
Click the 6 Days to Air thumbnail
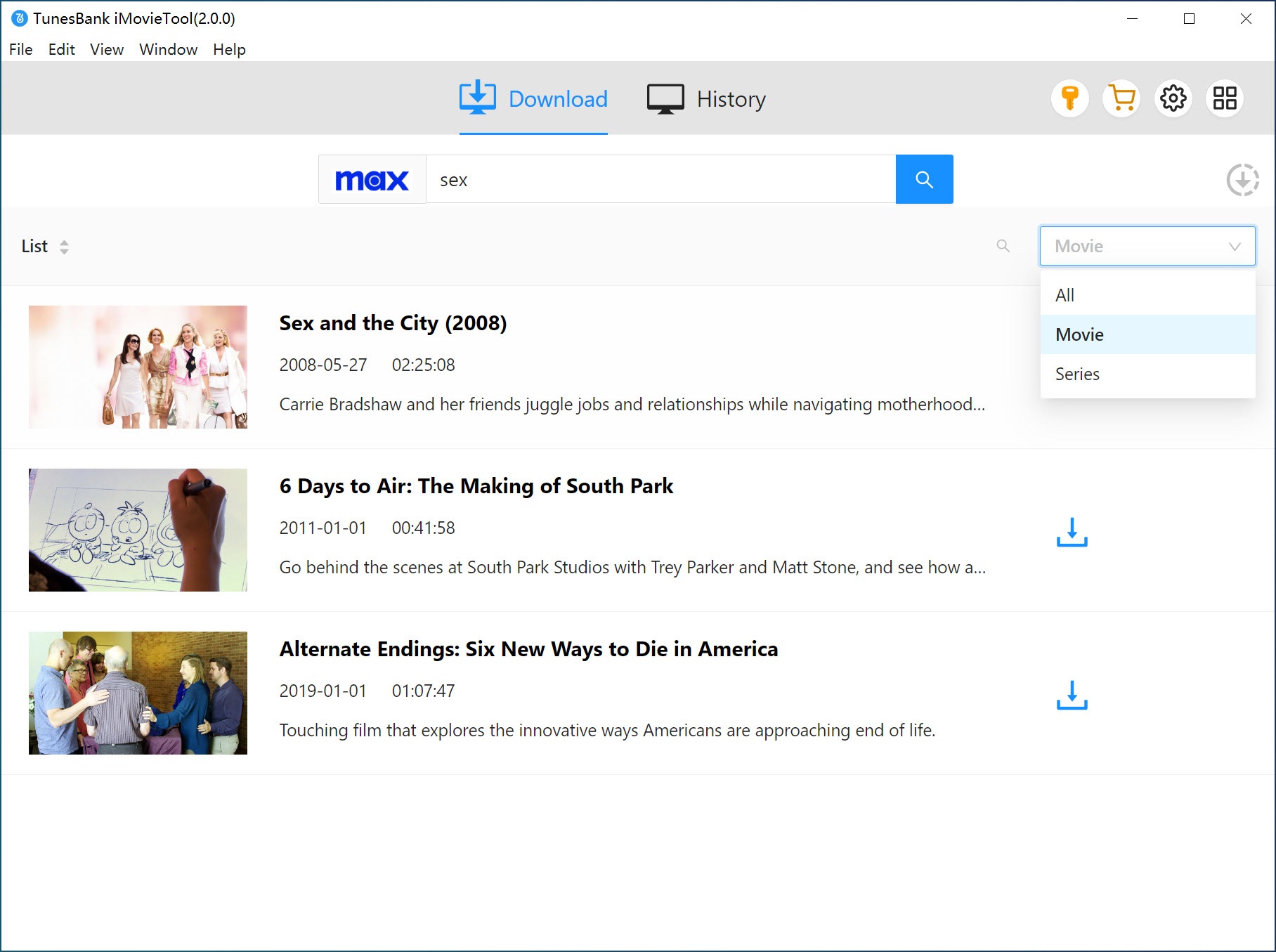tap(138, 530)
